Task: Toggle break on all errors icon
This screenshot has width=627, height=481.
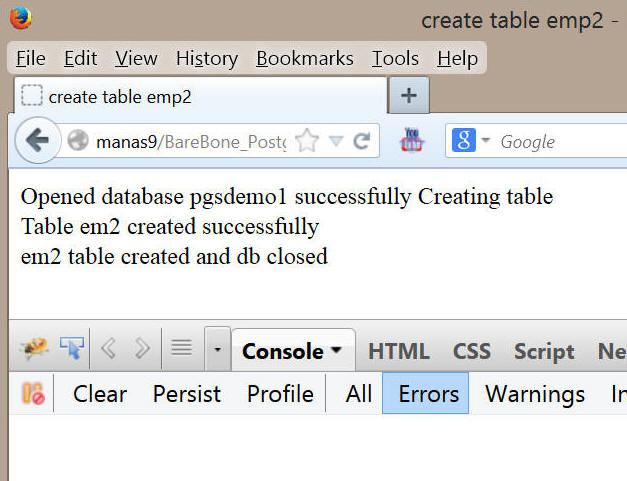Action: [x=33, y=395]
